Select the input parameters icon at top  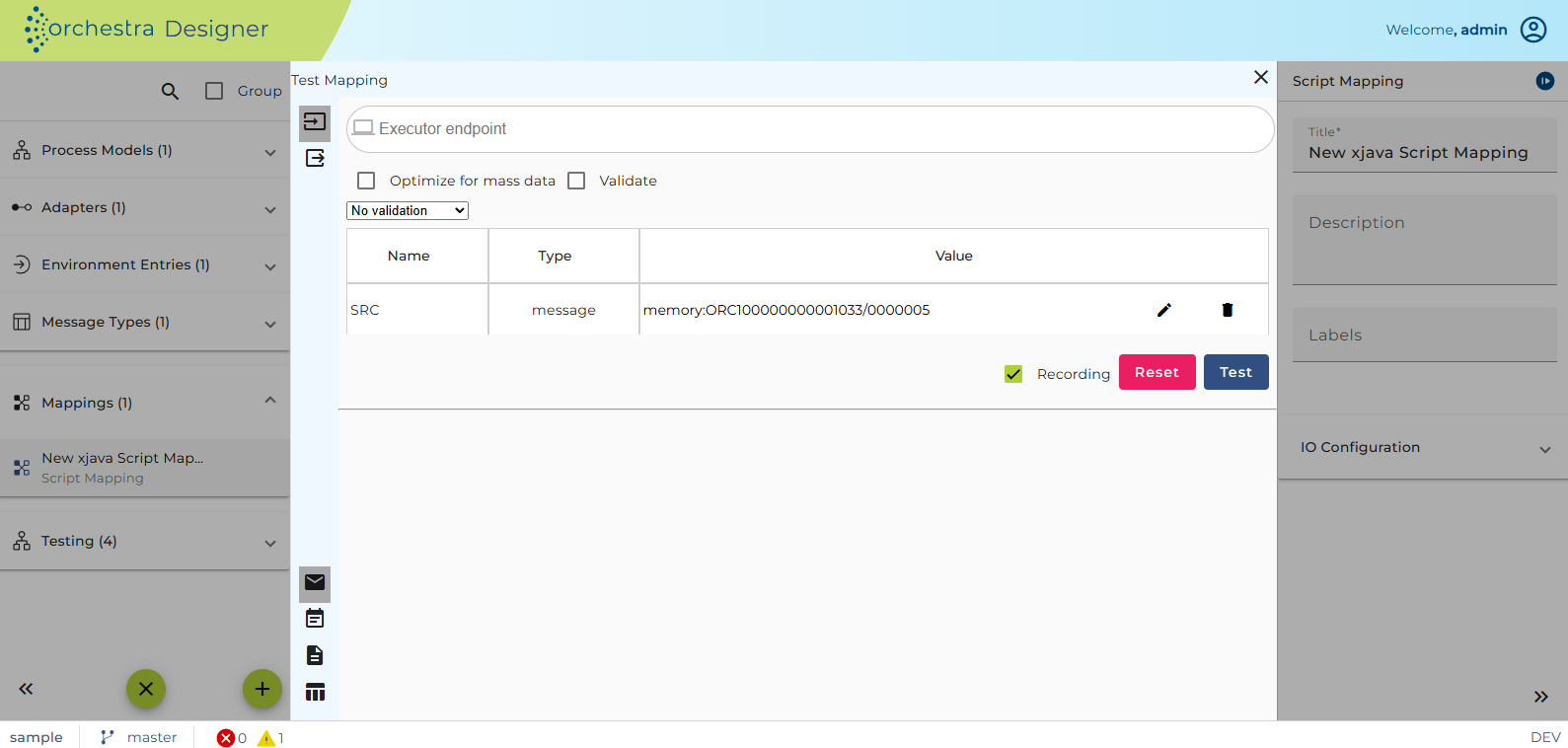[315, 121]
